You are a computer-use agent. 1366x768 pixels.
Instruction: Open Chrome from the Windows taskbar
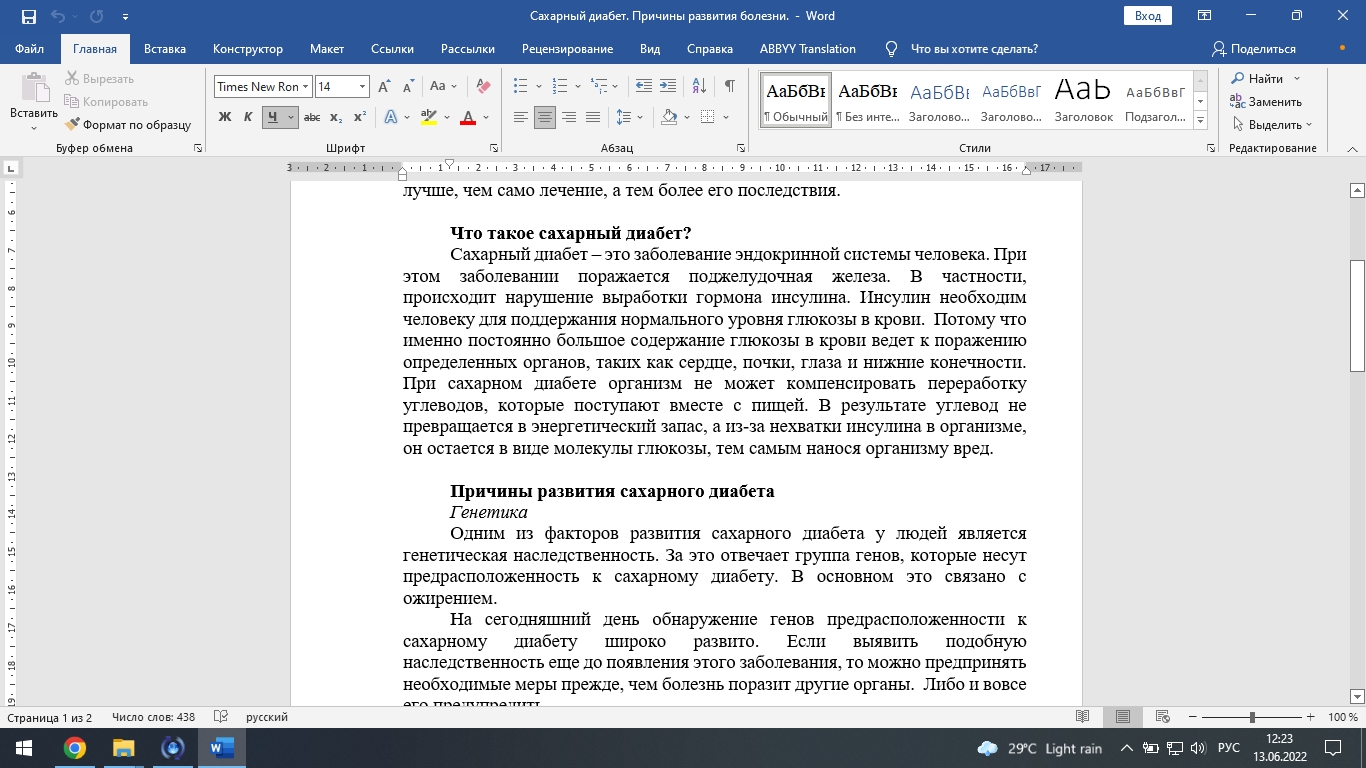(74, 748)
